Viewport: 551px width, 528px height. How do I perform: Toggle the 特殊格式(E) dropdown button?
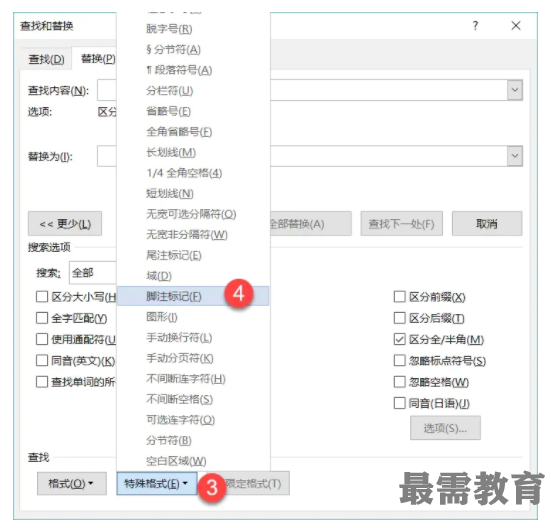pos(157,484)
